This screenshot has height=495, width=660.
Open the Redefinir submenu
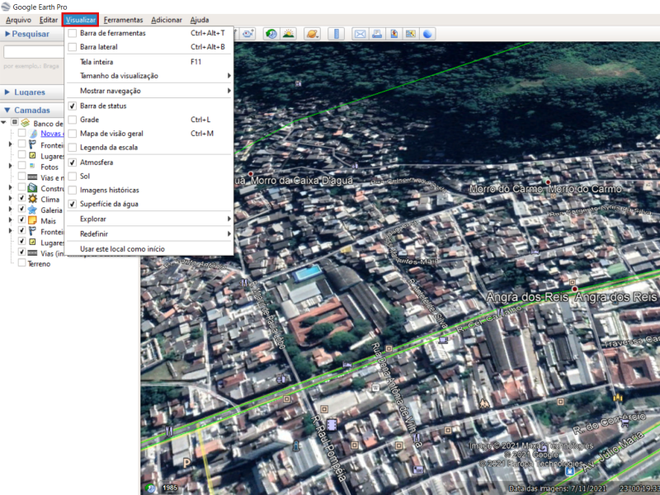click(x=149, y=234)
